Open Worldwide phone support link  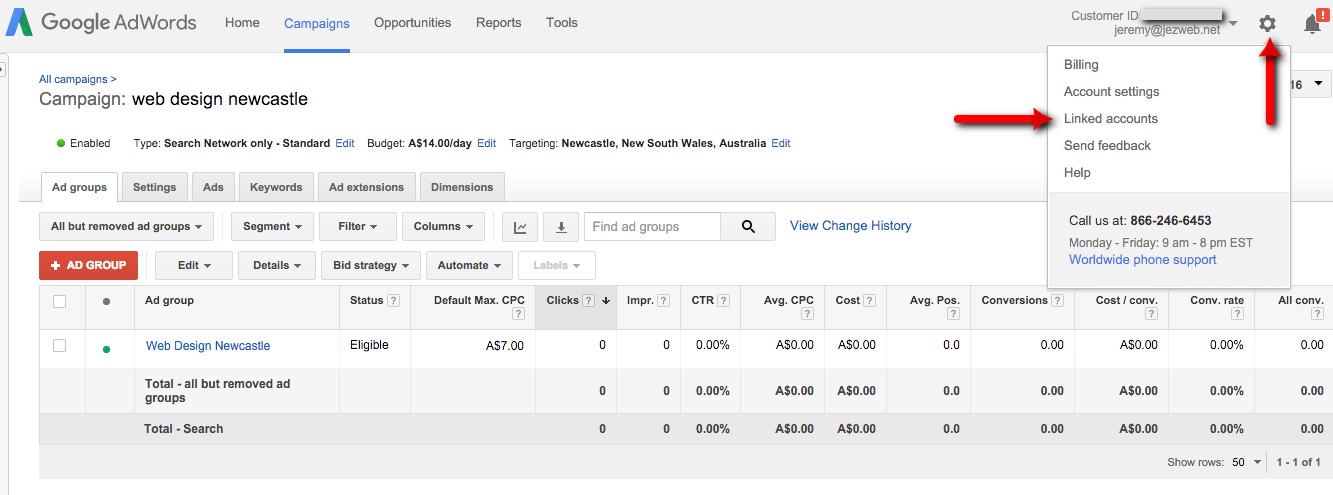[1143, 260]
